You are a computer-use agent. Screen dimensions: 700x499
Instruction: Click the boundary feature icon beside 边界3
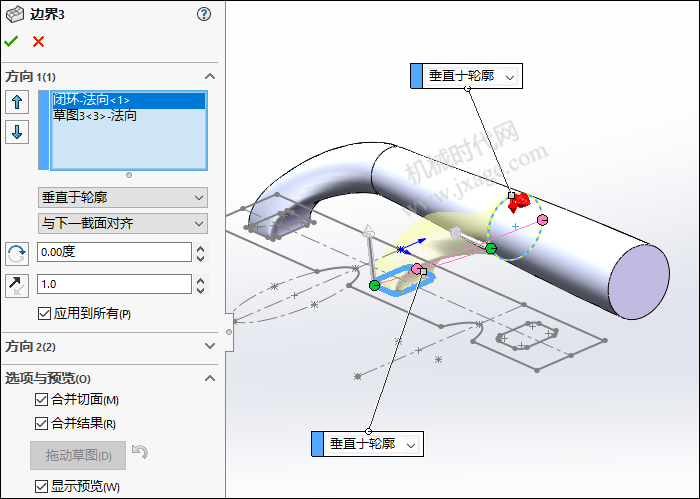click(x=15, y=14)
